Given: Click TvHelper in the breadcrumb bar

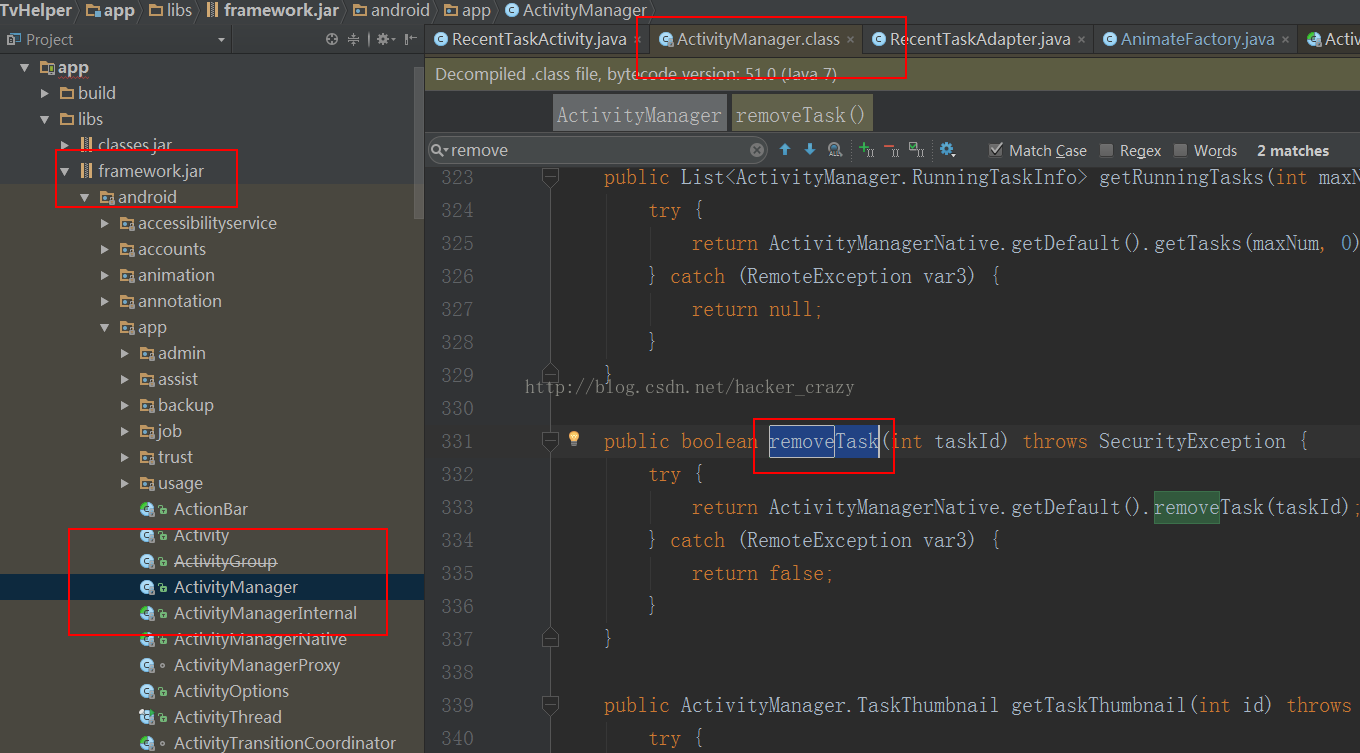Looking at the screenshot, I should [36, 11].
